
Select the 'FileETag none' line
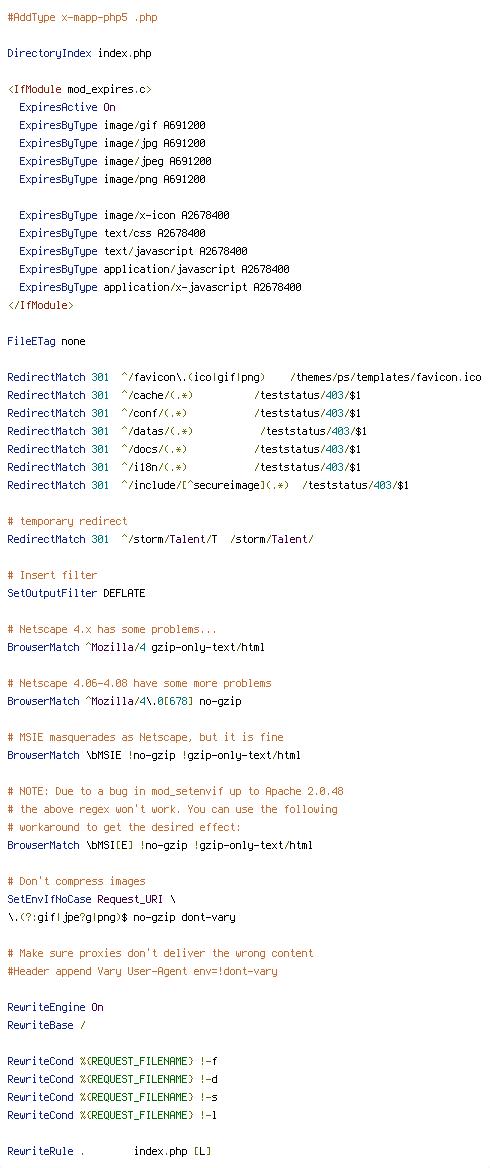(x=46, y=341)
